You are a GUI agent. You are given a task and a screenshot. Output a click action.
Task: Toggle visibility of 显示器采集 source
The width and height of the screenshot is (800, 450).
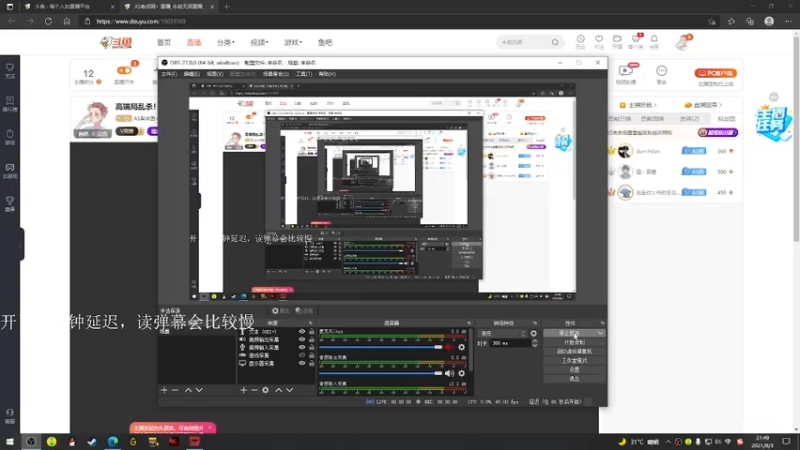click(x=302, y=363)
